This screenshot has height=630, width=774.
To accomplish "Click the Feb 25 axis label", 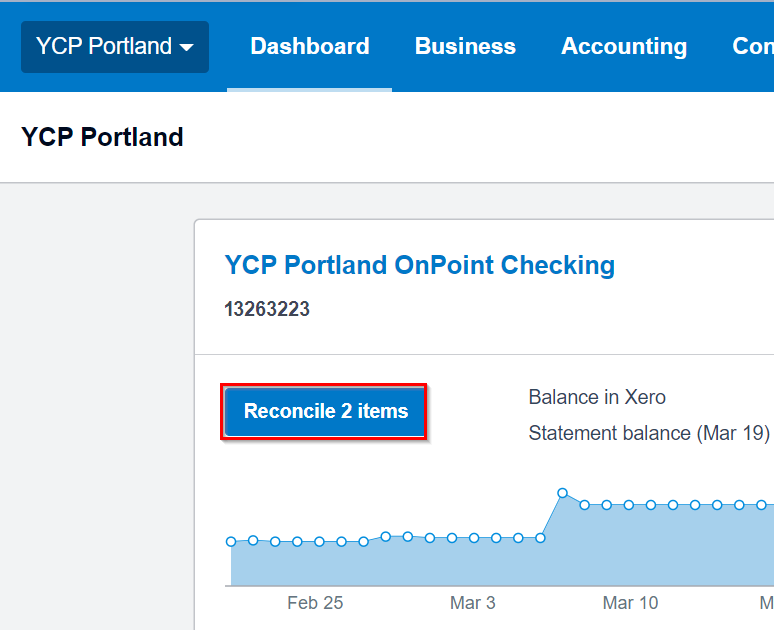I will click(x=315, y=603).
